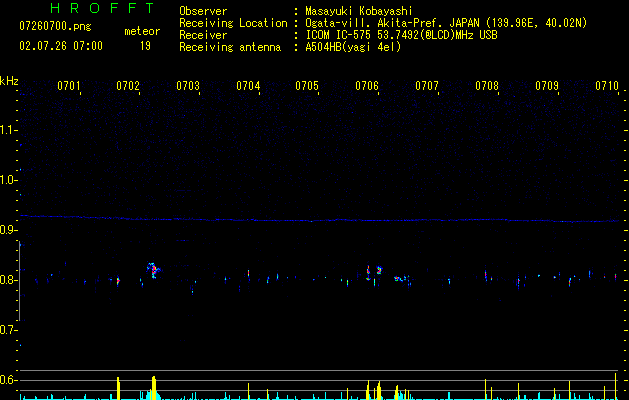Click the 1.0 kHz axis label
The height and width of the screenshot is (400, 629).
(8, 180)
